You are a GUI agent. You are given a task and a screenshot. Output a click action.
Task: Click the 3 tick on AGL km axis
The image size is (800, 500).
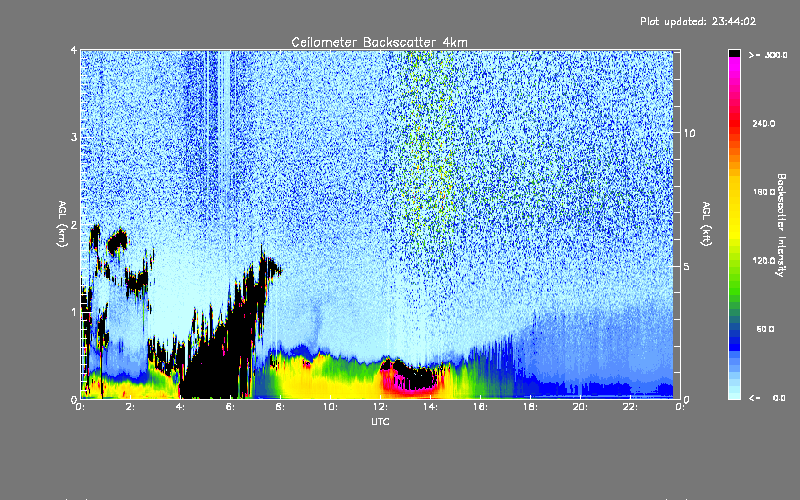[x=74, y=137]
